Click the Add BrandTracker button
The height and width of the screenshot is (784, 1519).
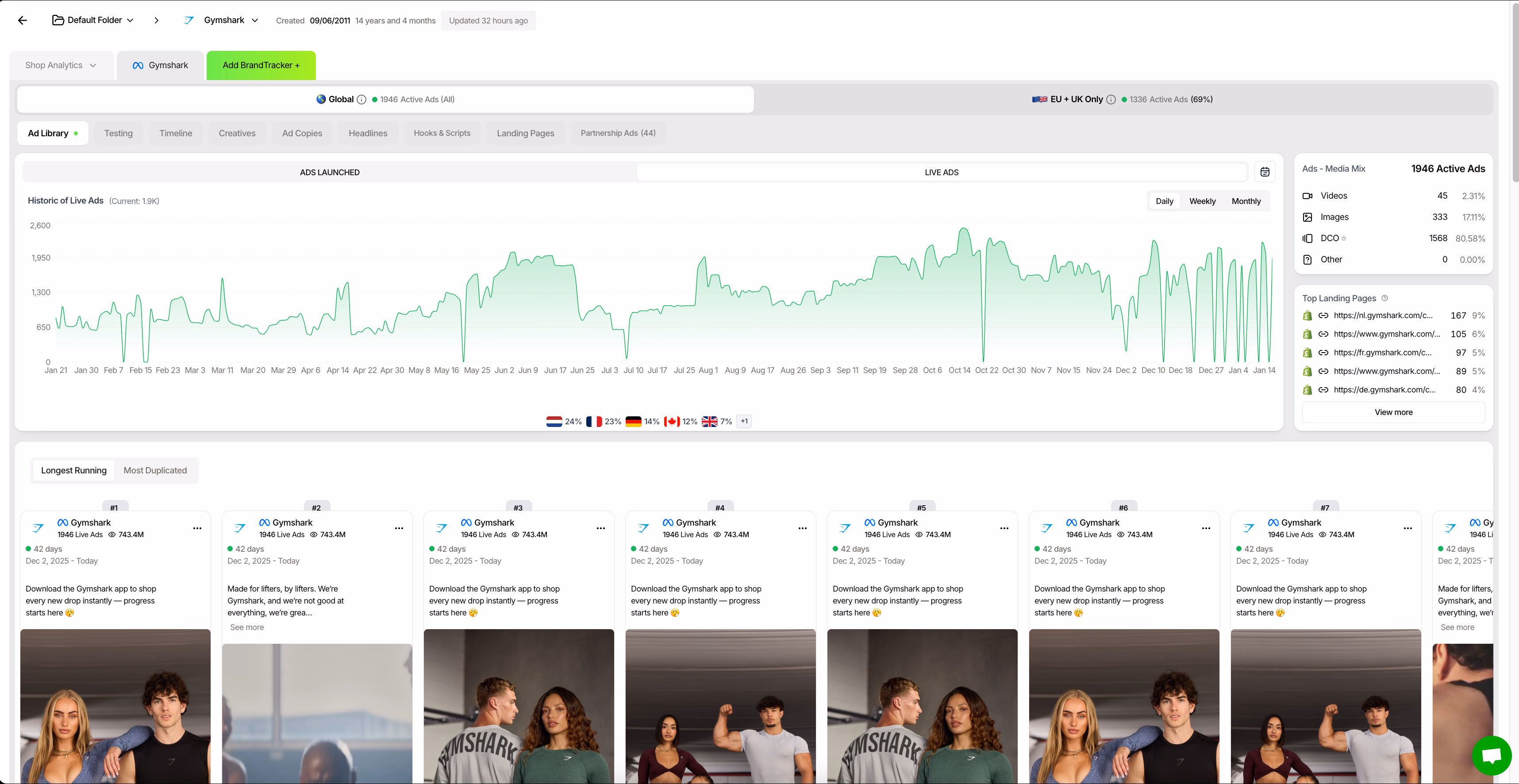click(261, 65)
